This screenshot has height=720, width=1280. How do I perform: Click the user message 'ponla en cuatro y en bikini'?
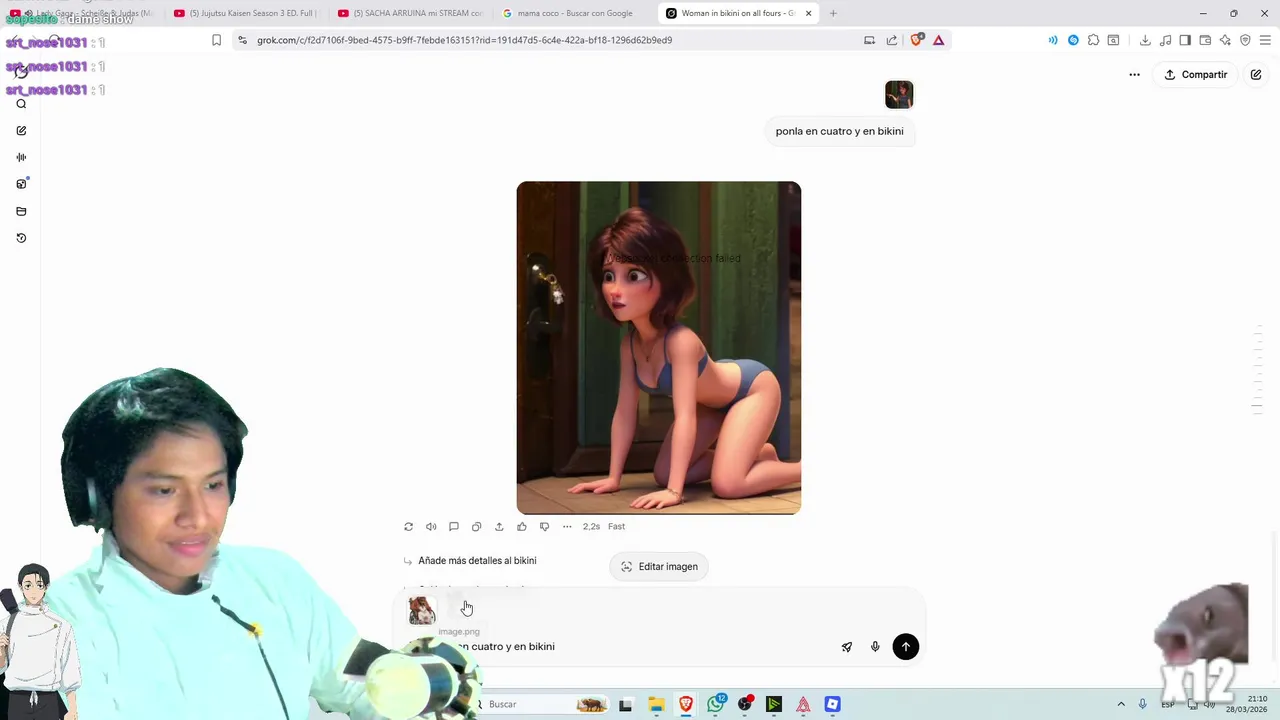pyautogui.click(x=840, y=131)
